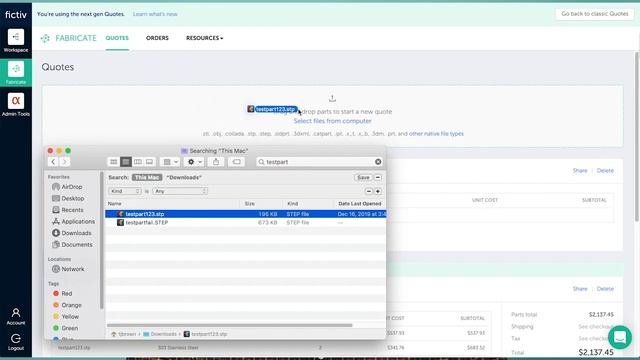Remove the Kind criteria row

369,191
